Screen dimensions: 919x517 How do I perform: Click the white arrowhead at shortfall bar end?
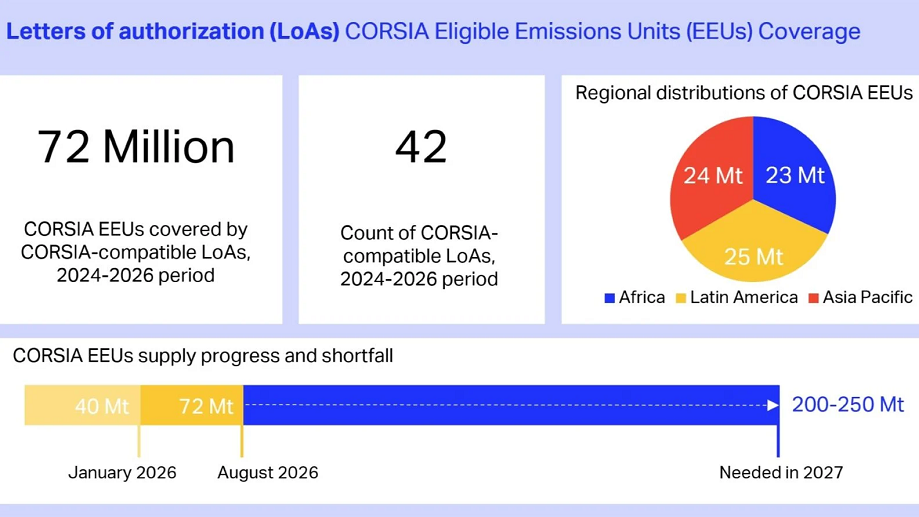tap(773, 405)
